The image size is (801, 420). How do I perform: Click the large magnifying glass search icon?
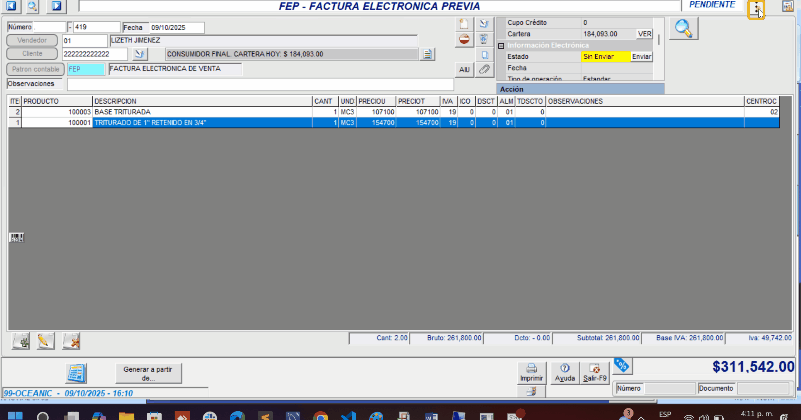[x=683, y=28]
